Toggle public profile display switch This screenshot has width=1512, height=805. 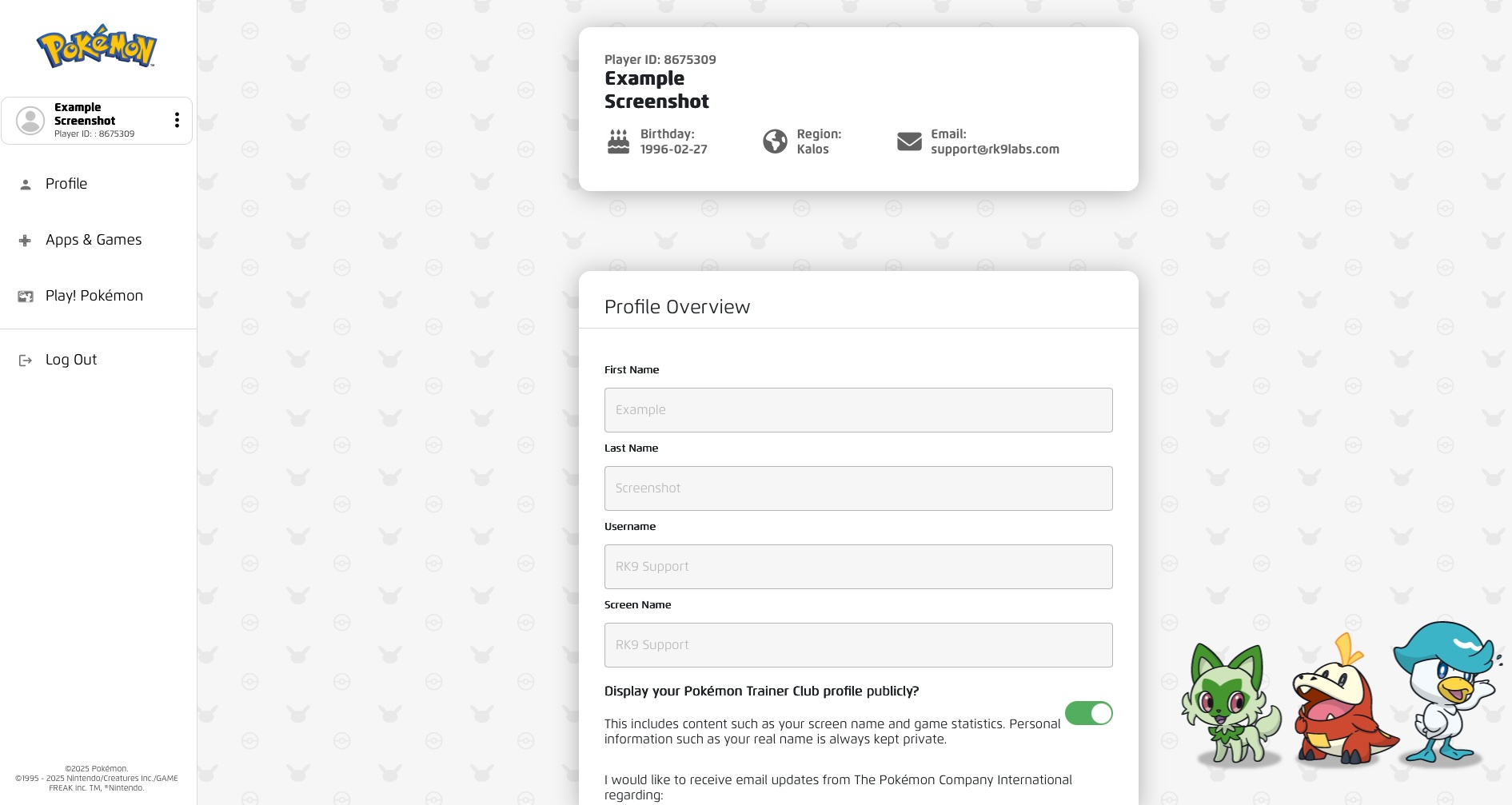point(1088,713)
